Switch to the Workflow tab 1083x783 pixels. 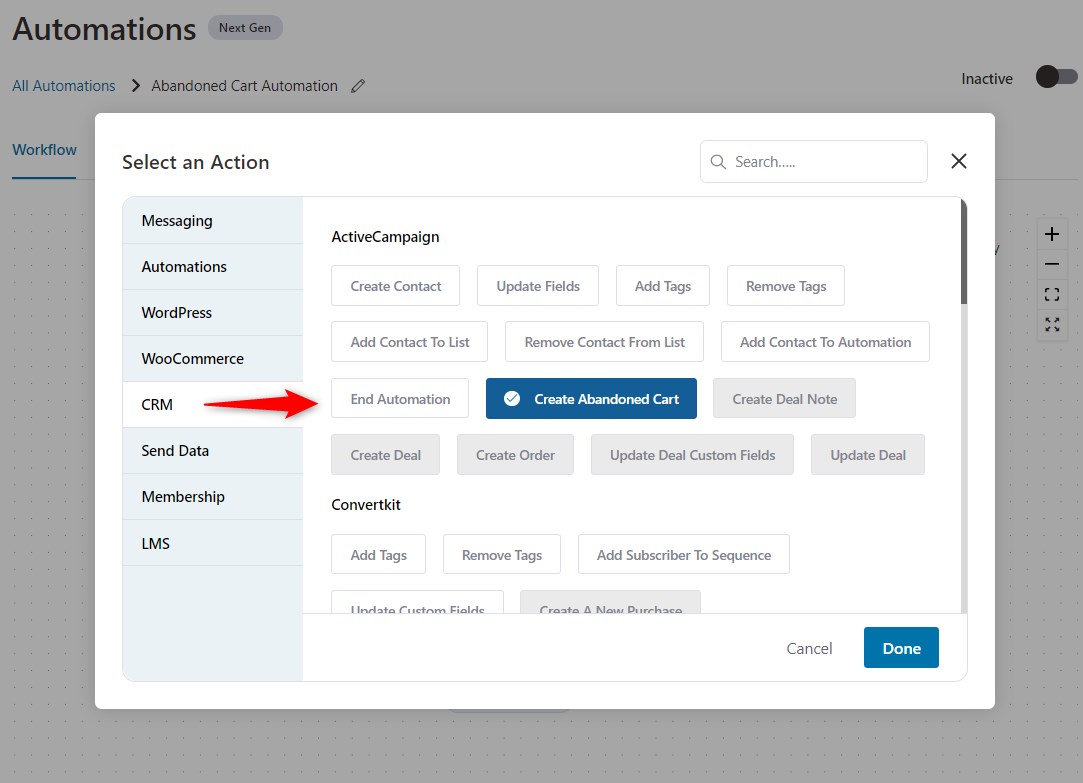44,149
